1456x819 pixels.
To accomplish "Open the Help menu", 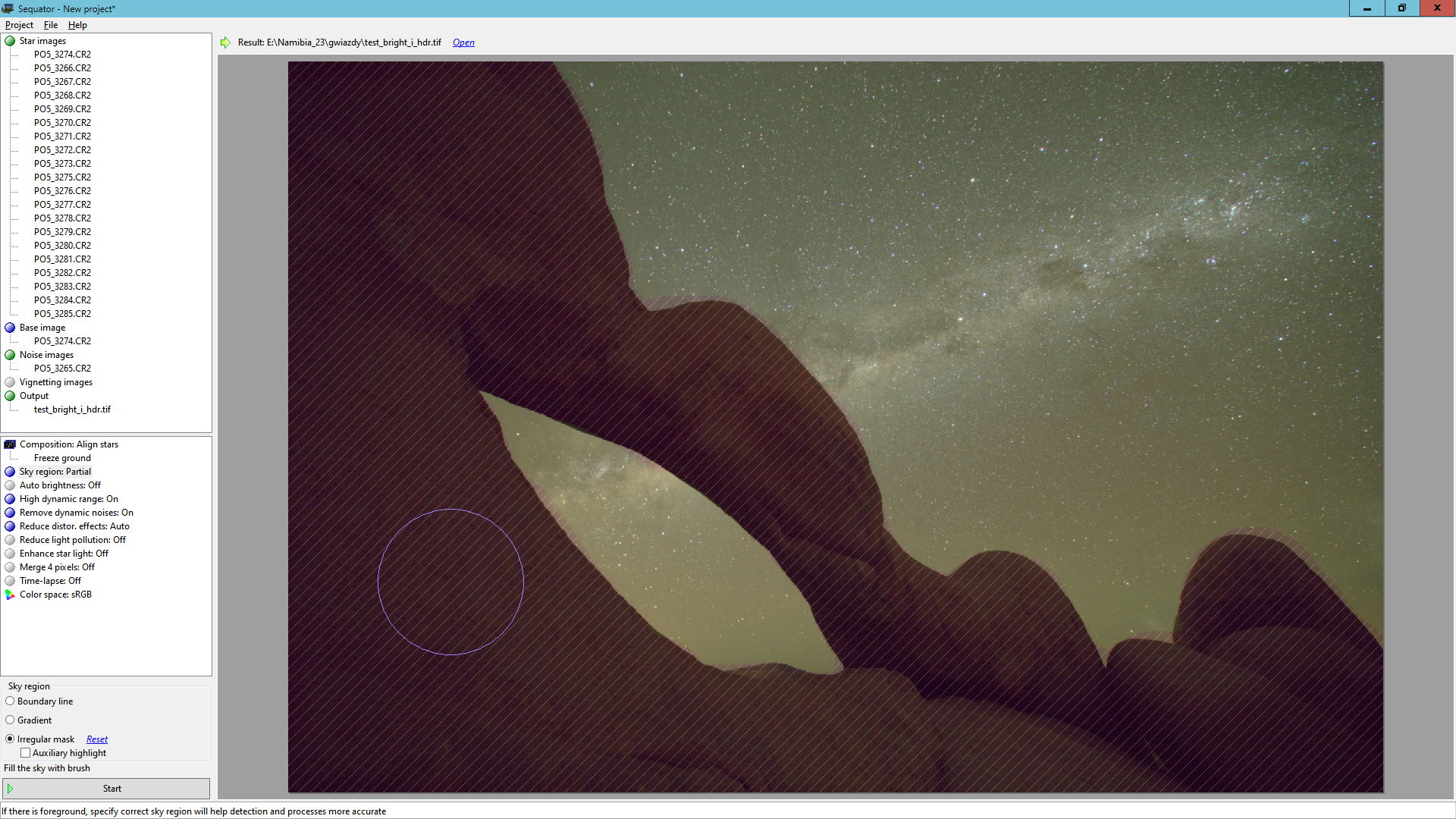I will (x=77, y=25).
